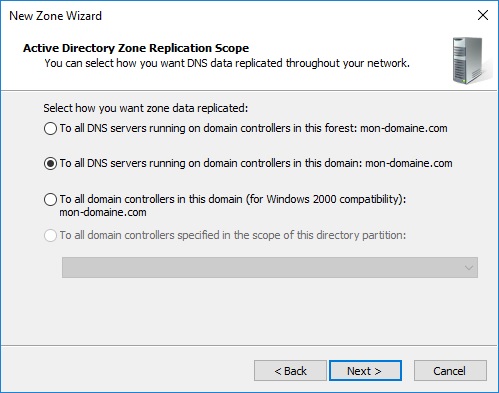Click the server tower icon in header

pos(470,61)
